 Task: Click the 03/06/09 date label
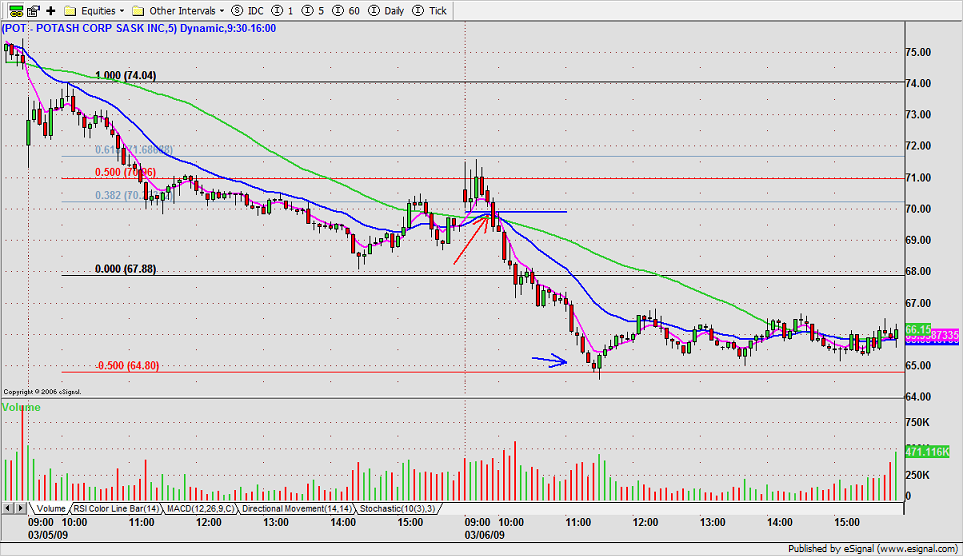tap(485, 535)
